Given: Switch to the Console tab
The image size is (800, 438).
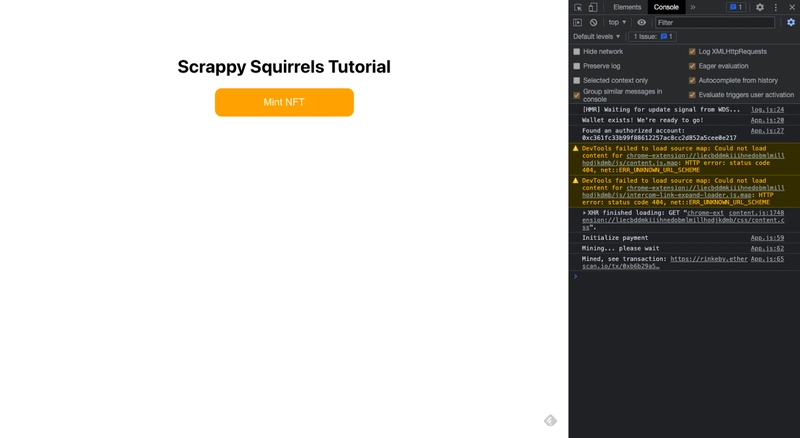Looking at the screenshot, I should (x=666, y=7).
